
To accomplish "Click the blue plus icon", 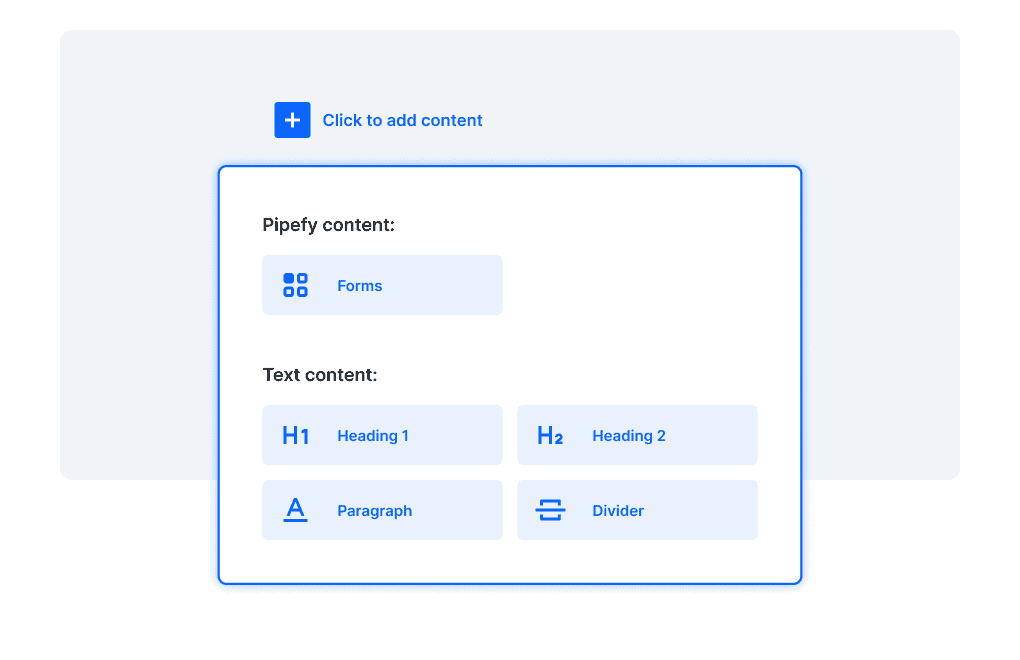I will coord(292,120).
